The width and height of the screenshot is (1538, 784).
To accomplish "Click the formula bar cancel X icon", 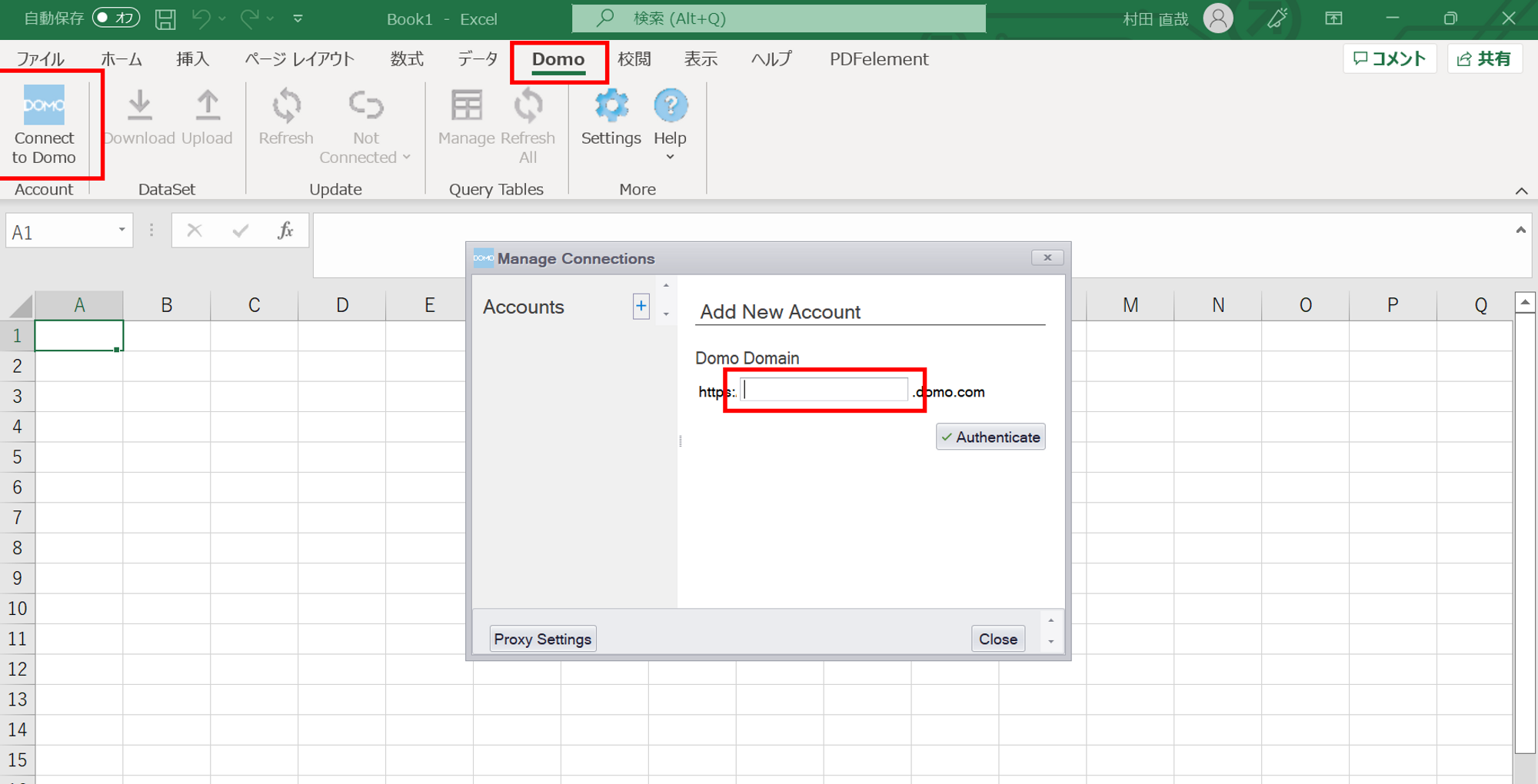I will point(195,230).
